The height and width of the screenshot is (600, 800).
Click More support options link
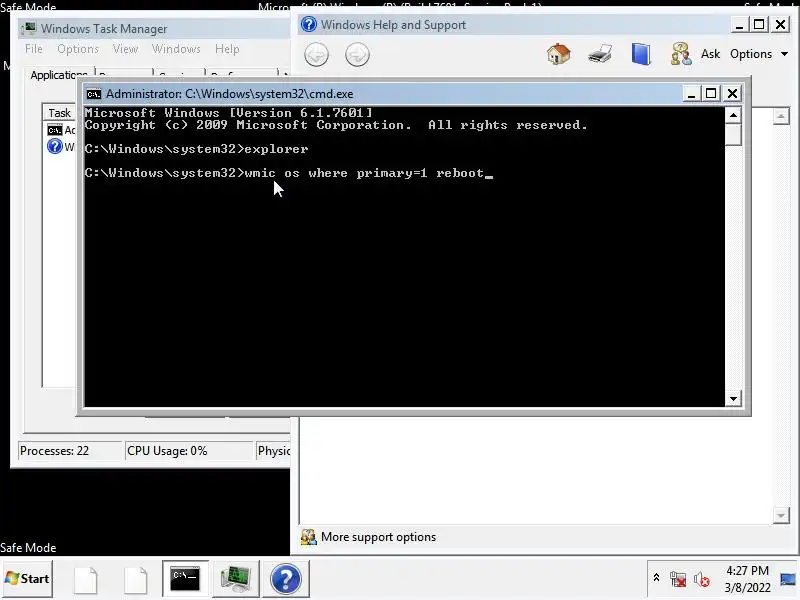point(378,537)
